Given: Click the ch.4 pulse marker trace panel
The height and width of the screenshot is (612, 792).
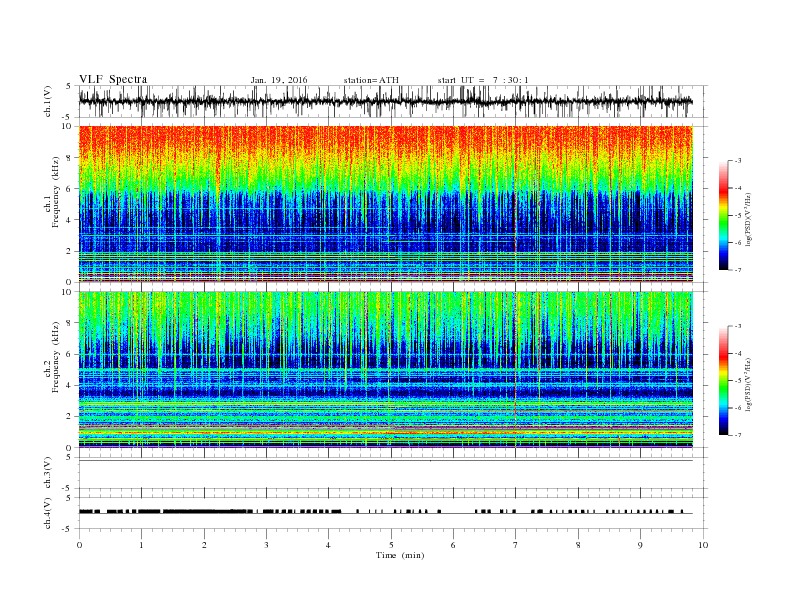Looking at the screenshot, I should (x=393, y=513).
